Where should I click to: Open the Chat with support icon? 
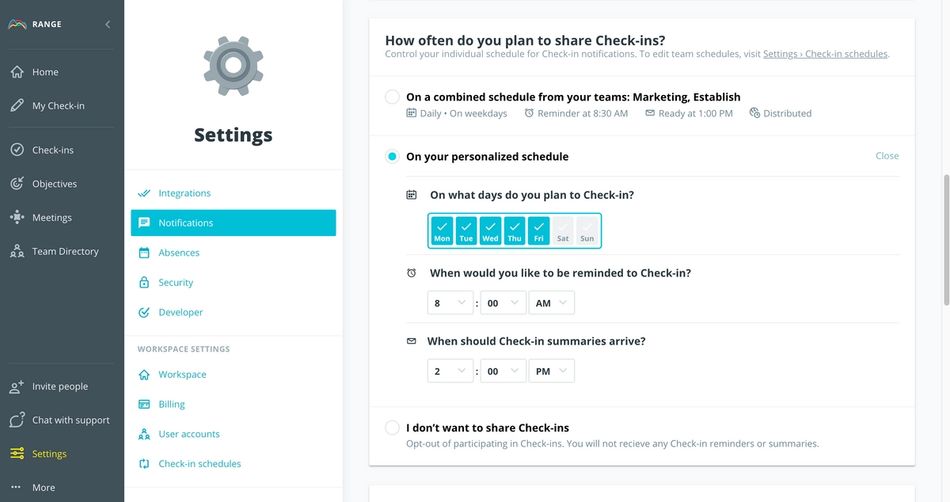17,420
